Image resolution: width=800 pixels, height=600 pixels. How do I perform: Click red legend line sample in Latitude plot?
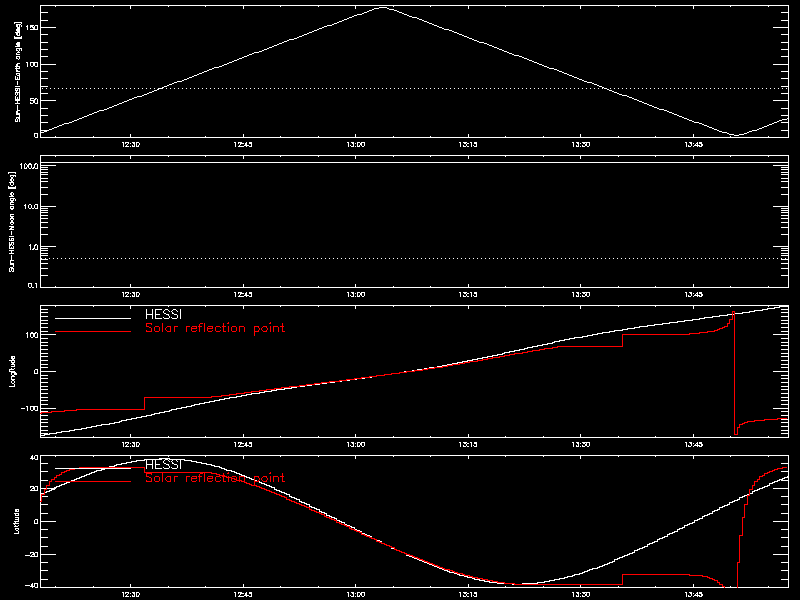(93, 482)
